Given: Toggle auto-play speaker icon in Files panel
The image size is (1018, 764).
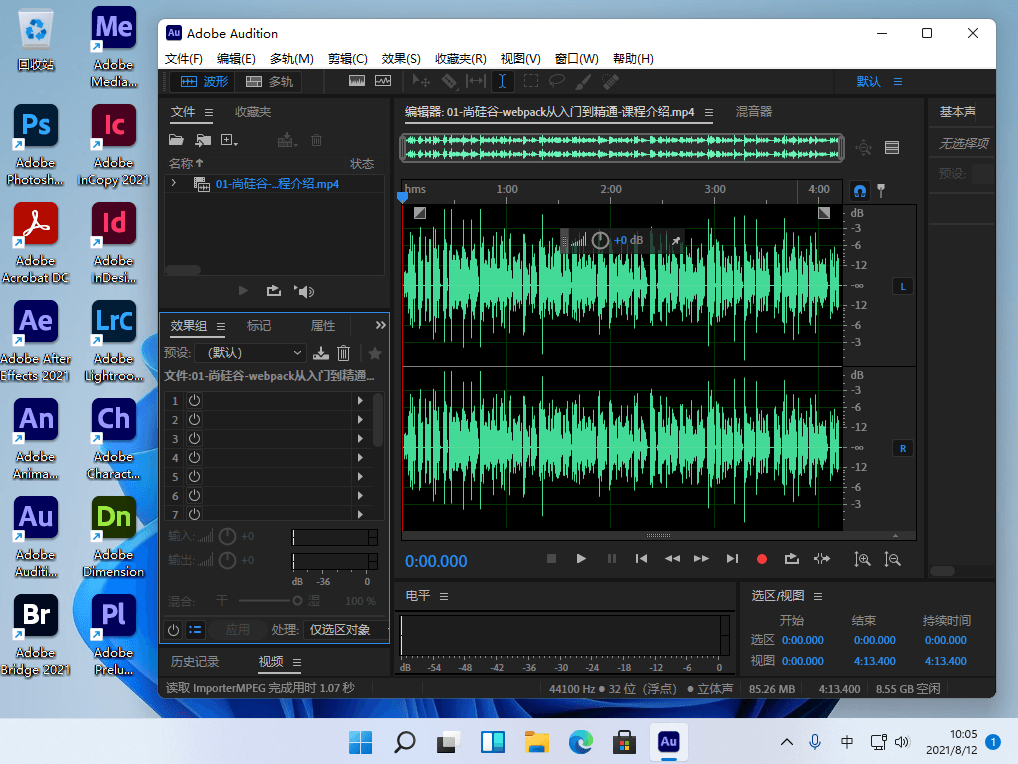Looking at the screenshot, I should pyautogui.click(x=304, y=291).
